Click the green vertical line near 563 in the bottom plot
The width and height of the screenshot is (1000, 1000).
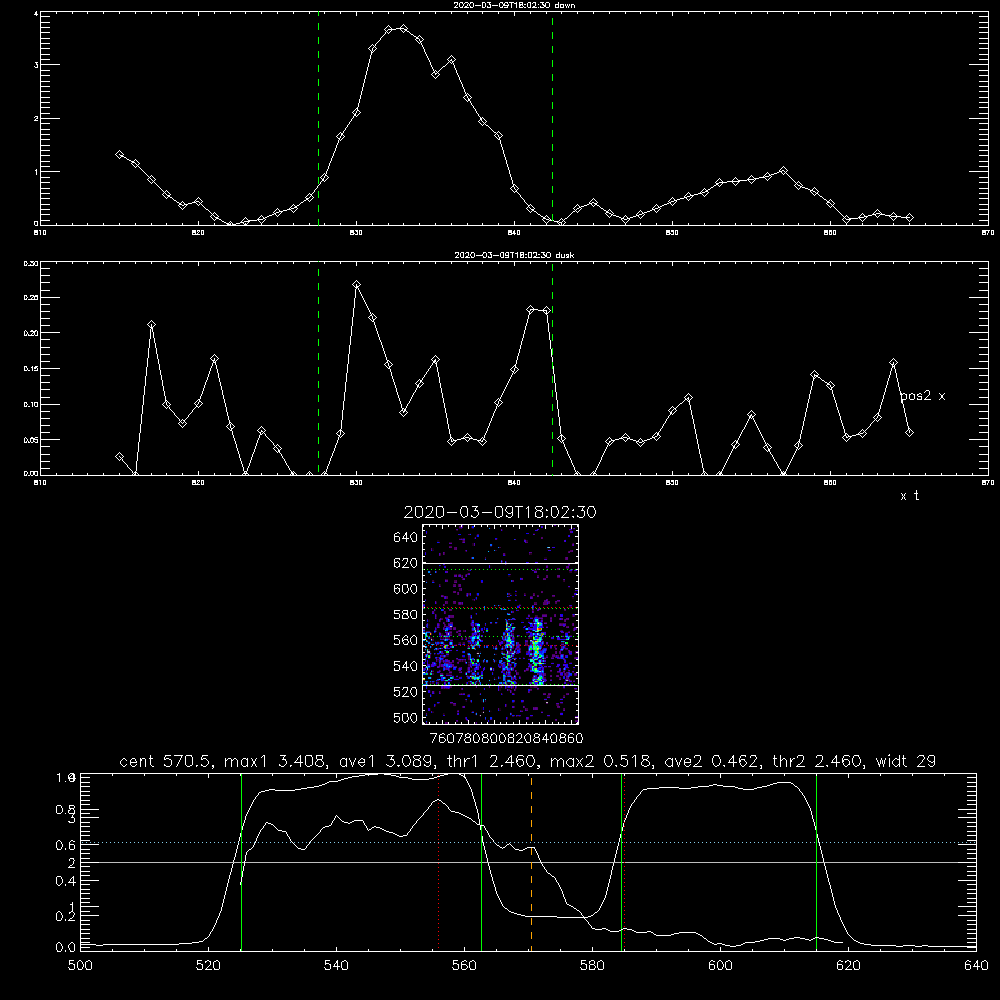tap(482, 862)
